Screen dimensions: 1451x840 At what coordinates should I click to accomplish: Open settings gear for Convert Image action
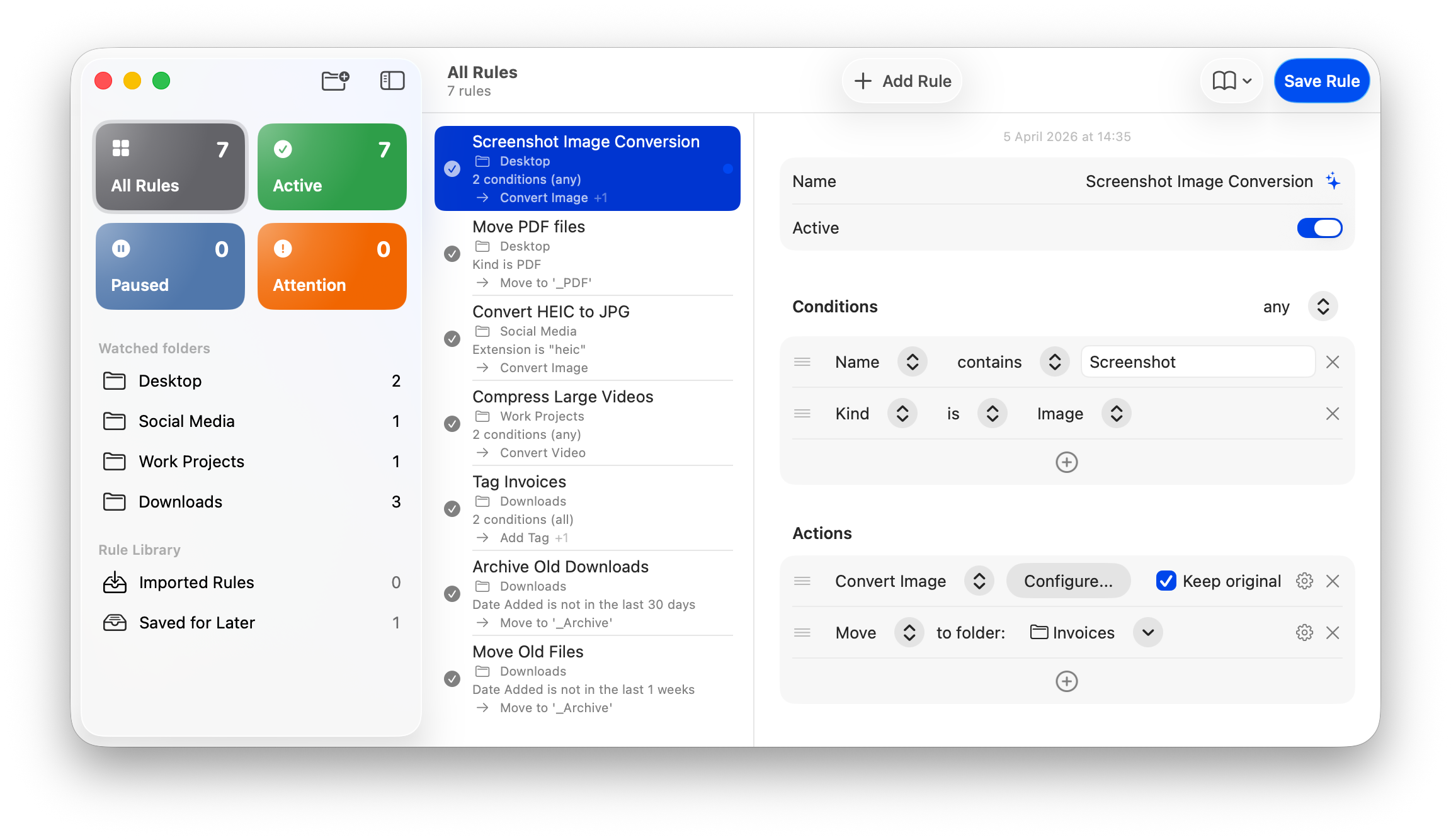tap(1304, 581)
